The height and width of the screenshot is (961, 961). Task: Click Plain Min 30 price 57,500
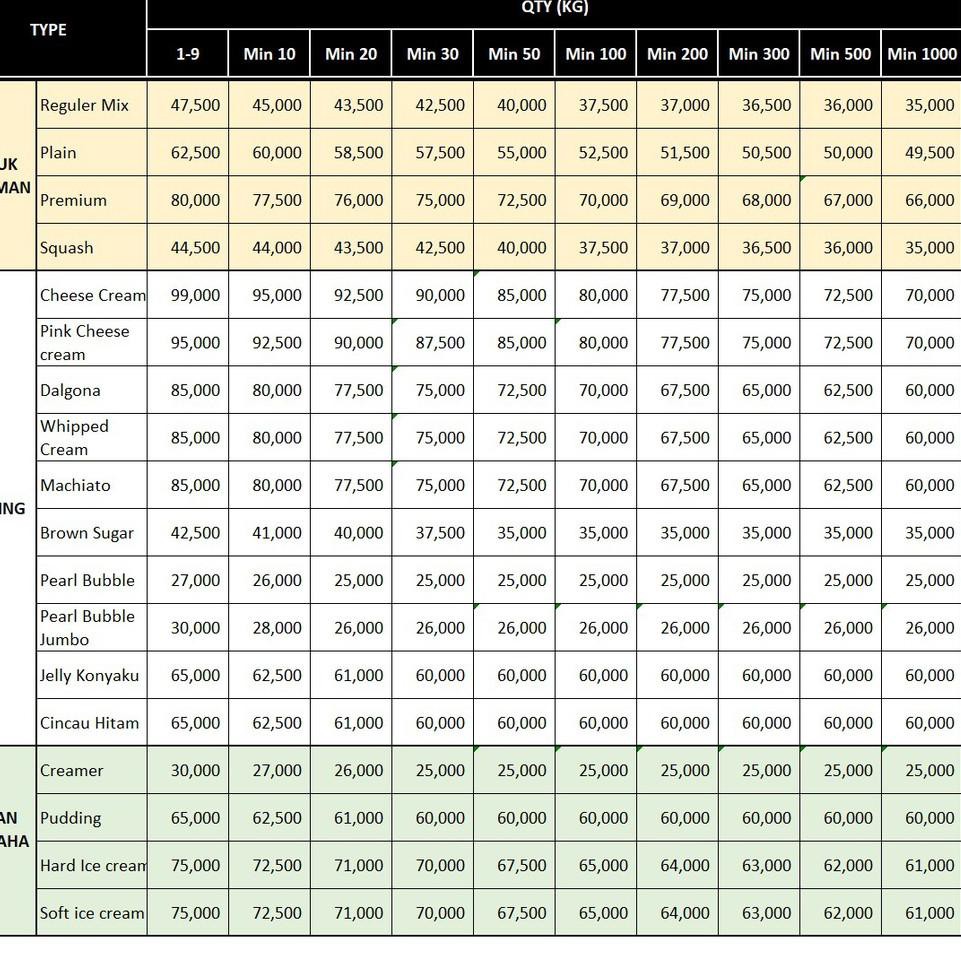pyautogui.click(x=432, y=152)
